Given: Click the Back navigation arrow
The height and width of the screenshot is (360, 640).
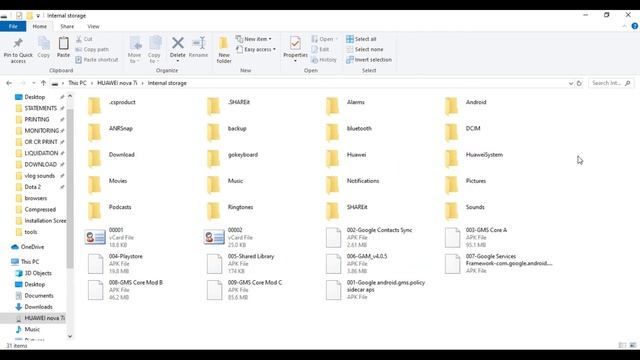Looking at the screenshot, I should 9,83.
